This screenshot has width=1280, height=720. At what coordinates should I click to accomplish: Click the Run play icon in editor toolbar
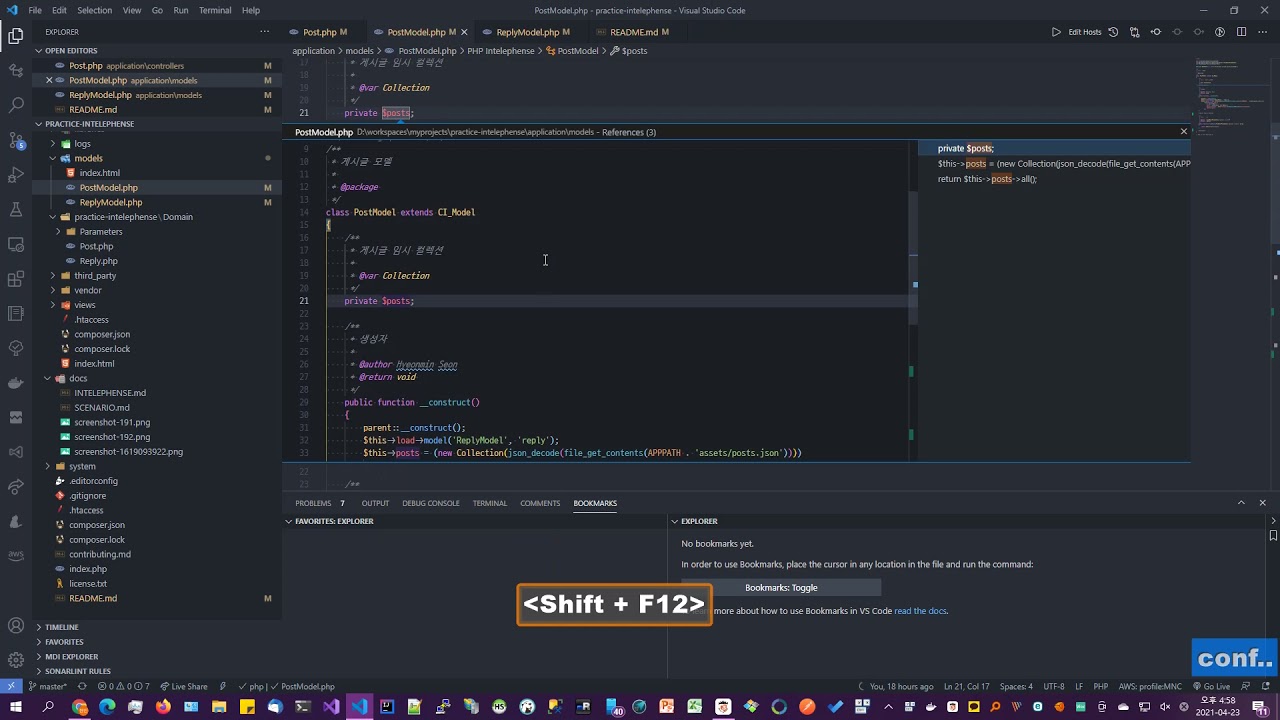coord(1056,32)
